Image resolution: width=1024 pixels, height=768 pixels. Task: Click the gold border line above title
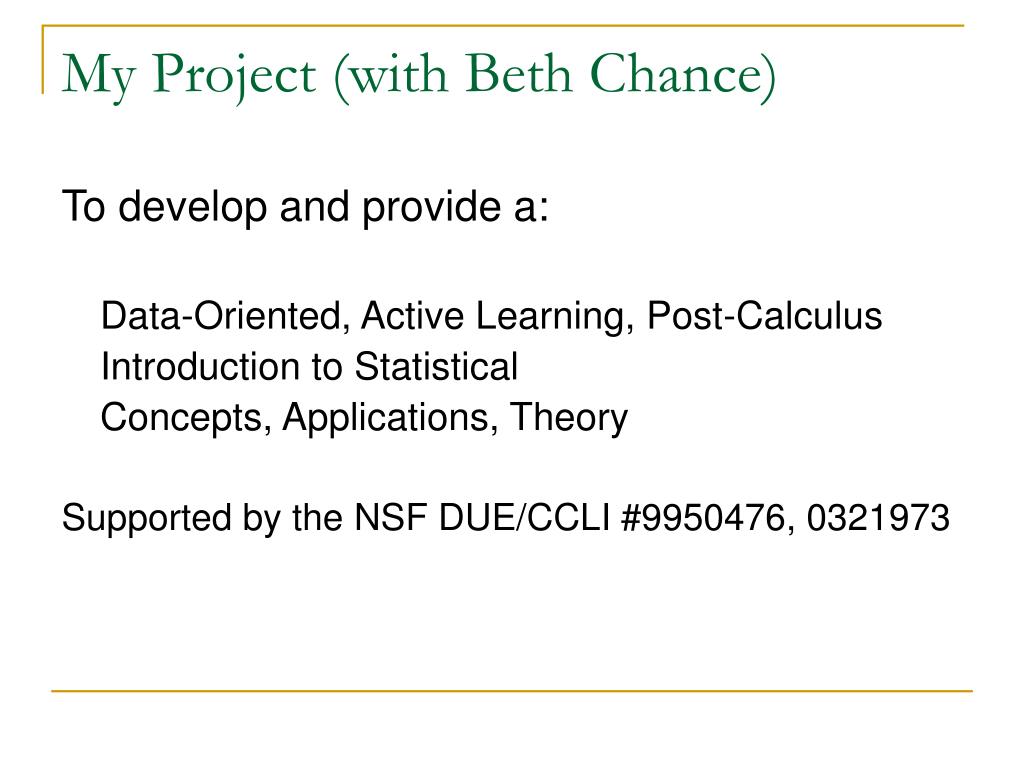coord(503,25)
